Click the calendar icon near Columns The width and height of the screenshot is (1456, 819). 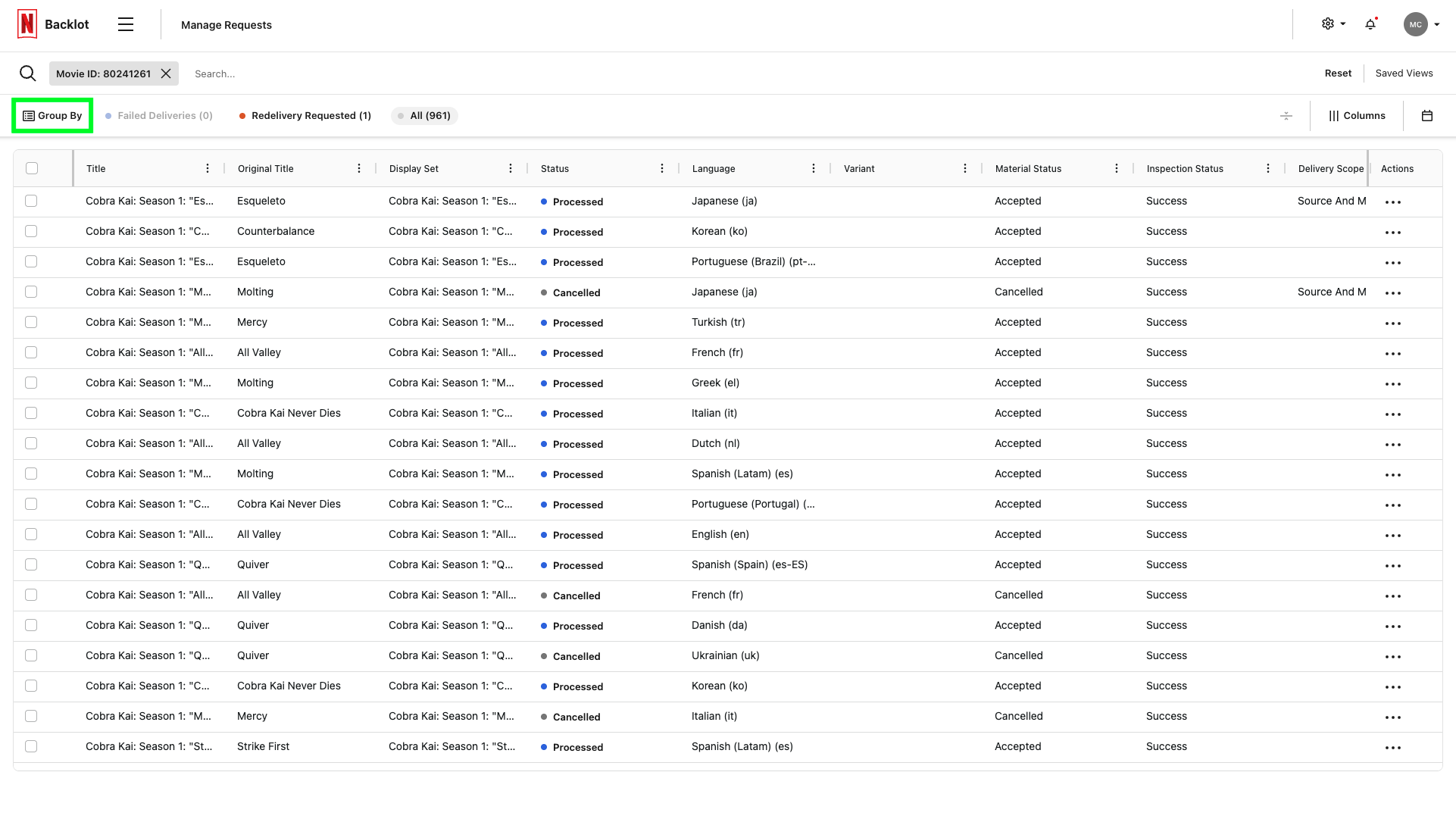click(1427, 115)
